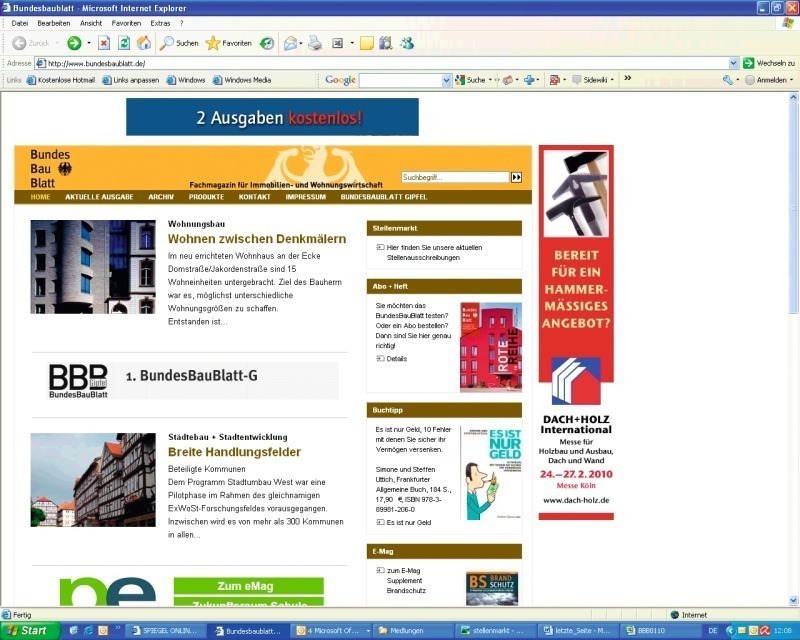Click the yellow note Discuss icon
This screenshot has width=800, height=640.
(366, 43)
